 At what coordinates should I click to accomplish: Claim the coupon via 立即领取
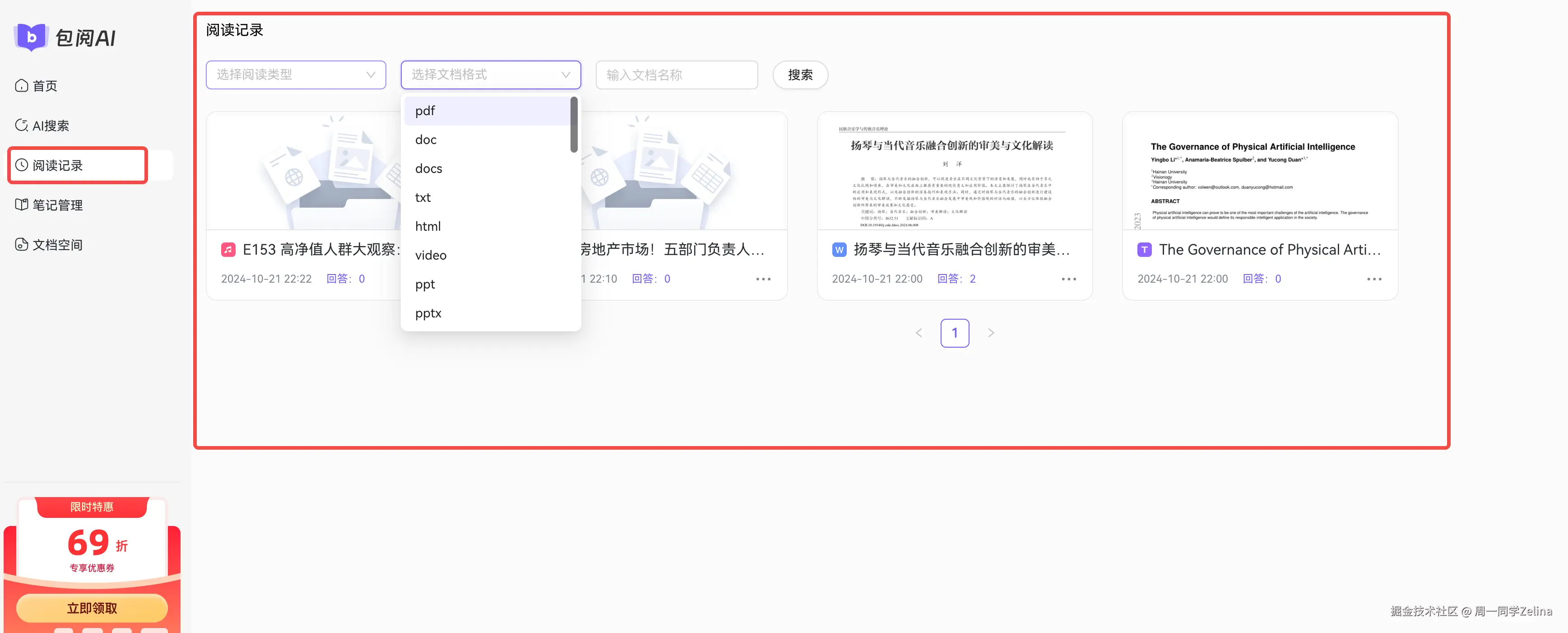93,607
